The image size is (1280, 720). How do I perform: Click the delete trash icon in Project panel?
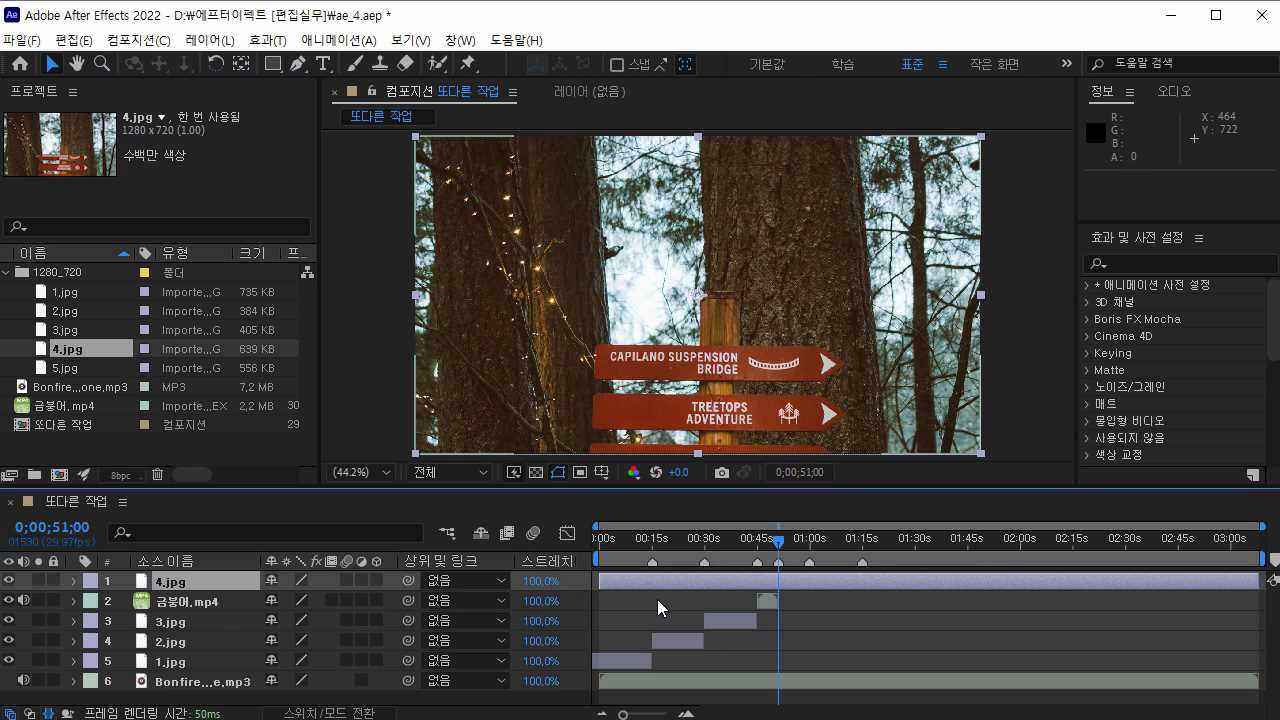pos(157,475)
